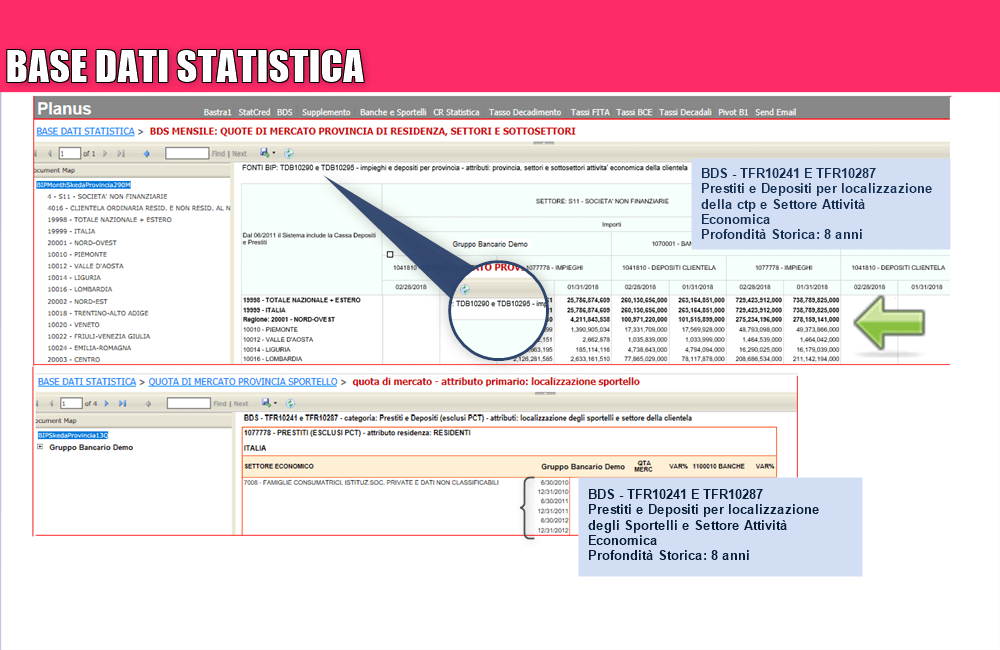Follow BASE DATI STATISTICA link in quota di mercato breadcrumb
This screenshot has height=650, width=1000.
click(x=87, y=382)
